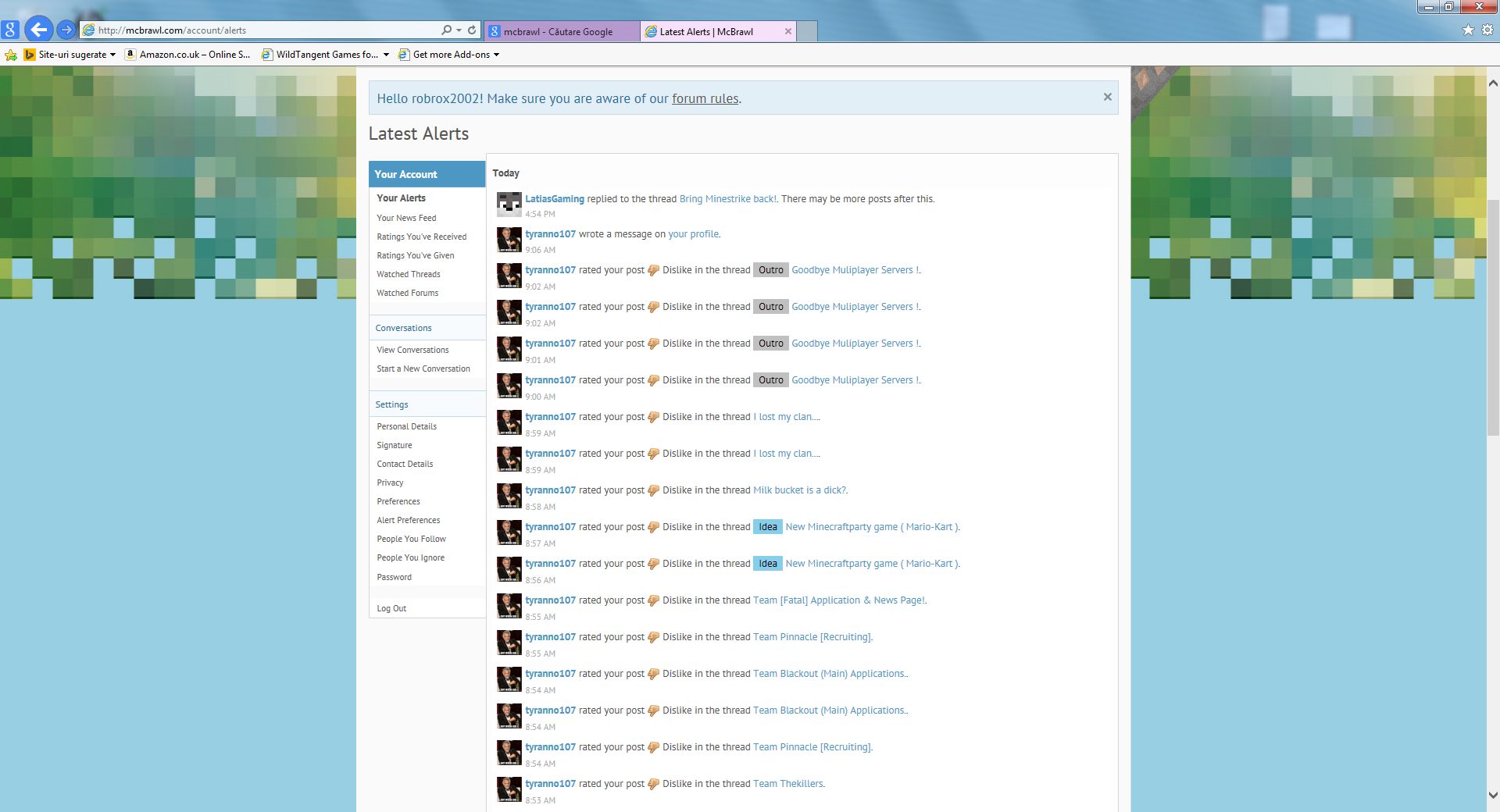This screenshot has height=812, width=1500.
Task: Expand the Site-uri sugerate dropdown
Action: (112, 55)
